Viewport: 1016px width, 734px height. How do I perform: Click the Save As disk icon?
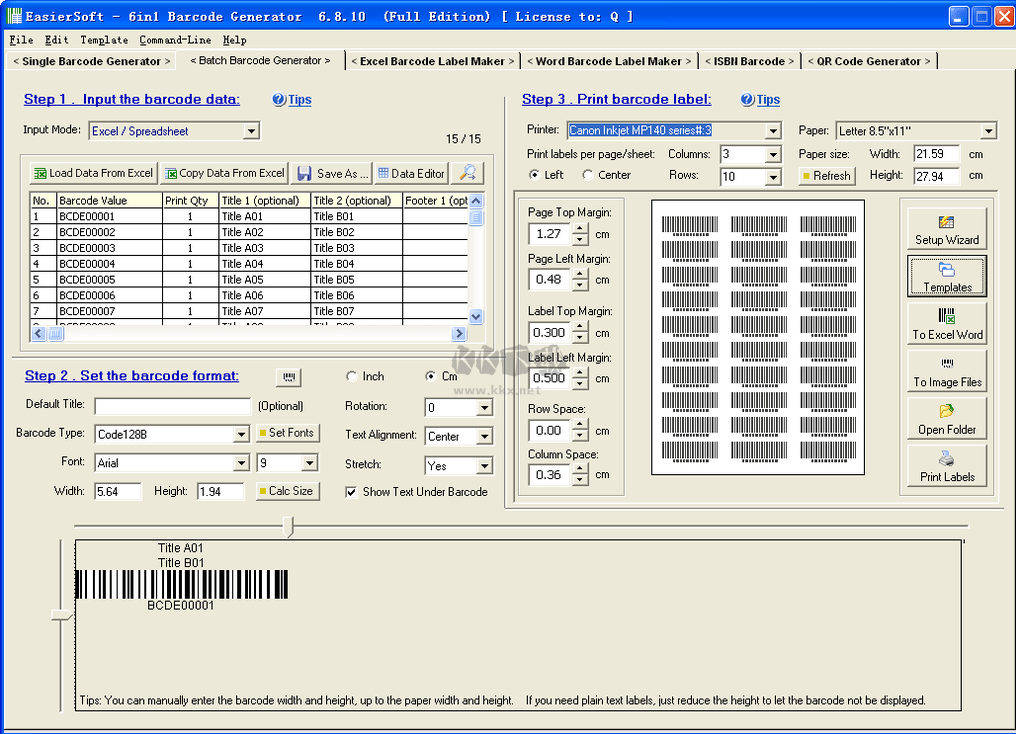pyautogui.click(x=304, y=173)
